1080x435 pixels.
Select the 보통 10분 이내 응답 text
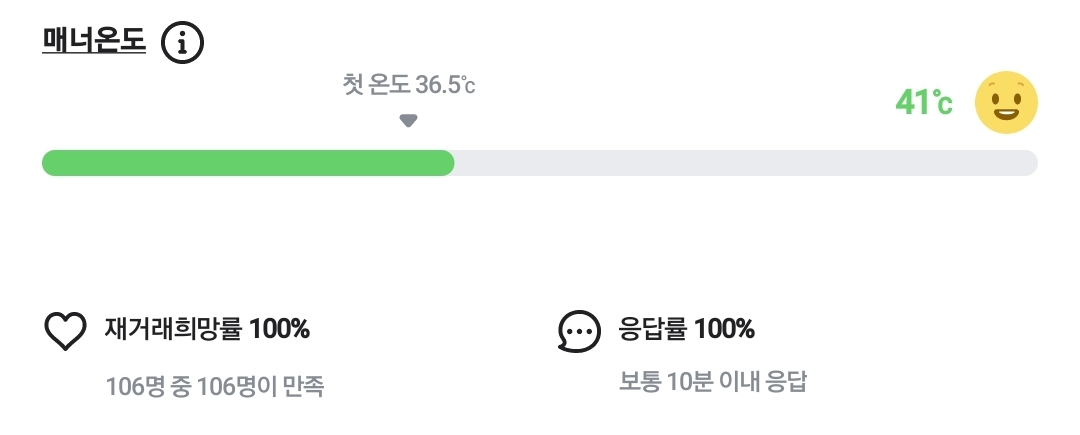tap(713, 381)
